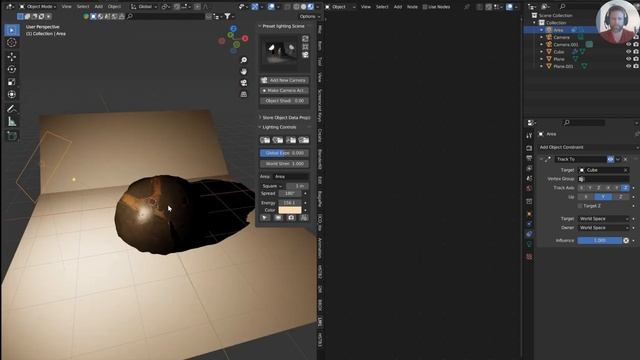Open the Object Constraints properties tab

pyautogui.click(x=529, y=234)
